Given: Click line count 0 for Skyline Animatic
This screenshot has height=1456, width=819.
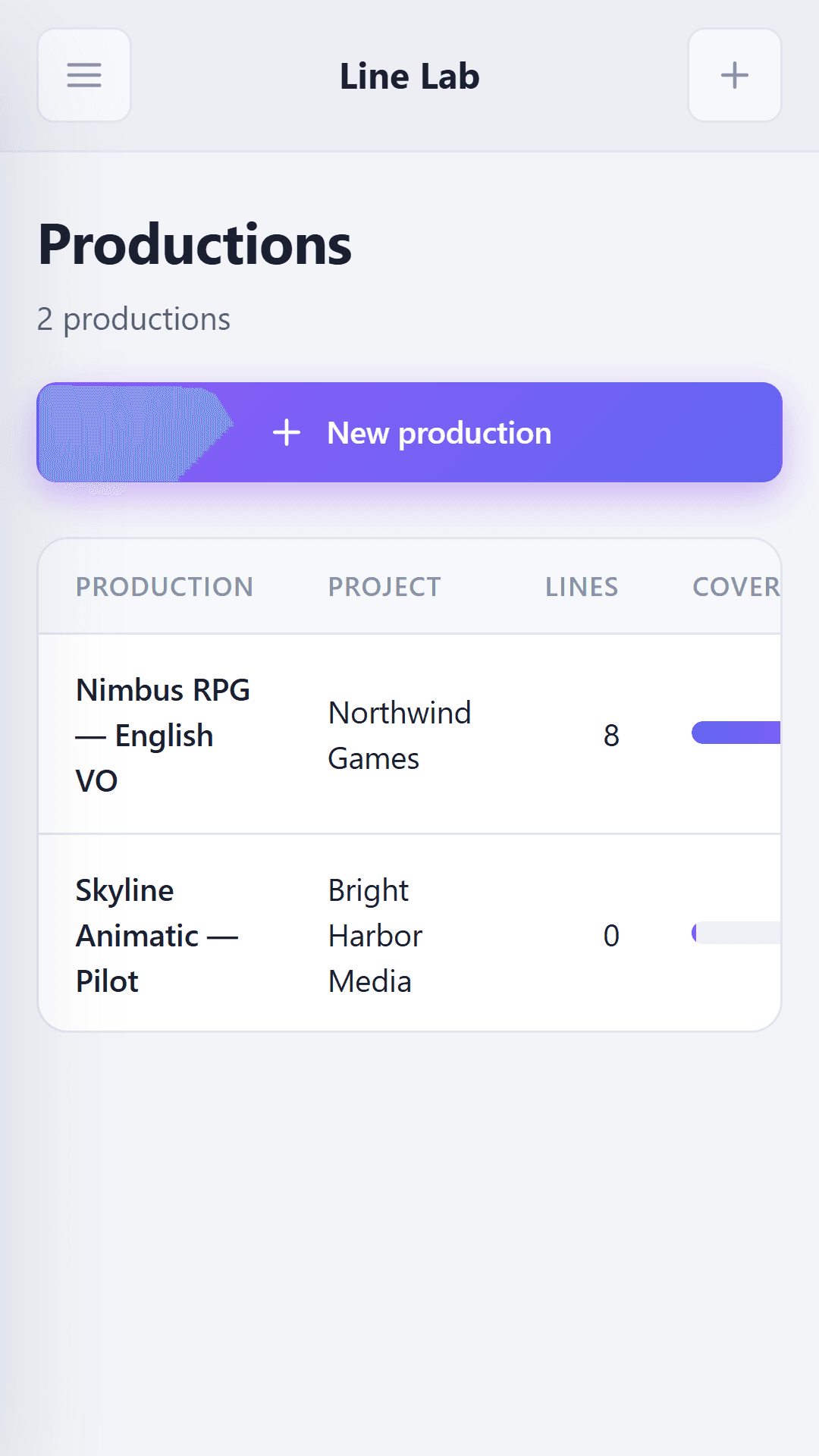Looking at the screenshot, I should tap(611, 935).
